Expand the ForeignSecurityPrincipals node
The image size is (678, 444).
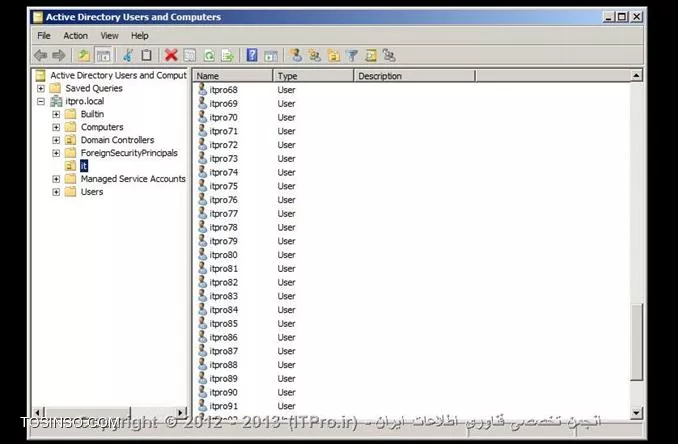(x=56, y=153)
